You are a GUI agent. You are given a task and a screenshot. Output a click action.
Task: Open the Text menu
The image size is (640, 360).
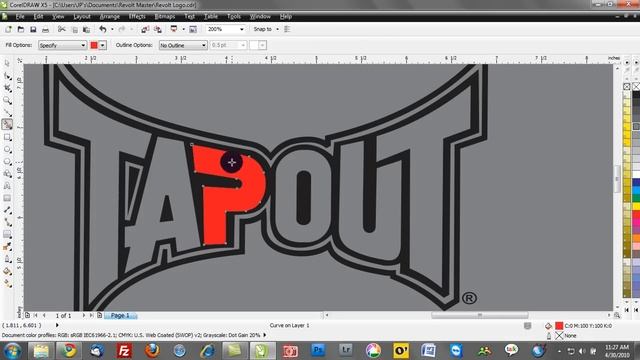(x=189, y=17)
